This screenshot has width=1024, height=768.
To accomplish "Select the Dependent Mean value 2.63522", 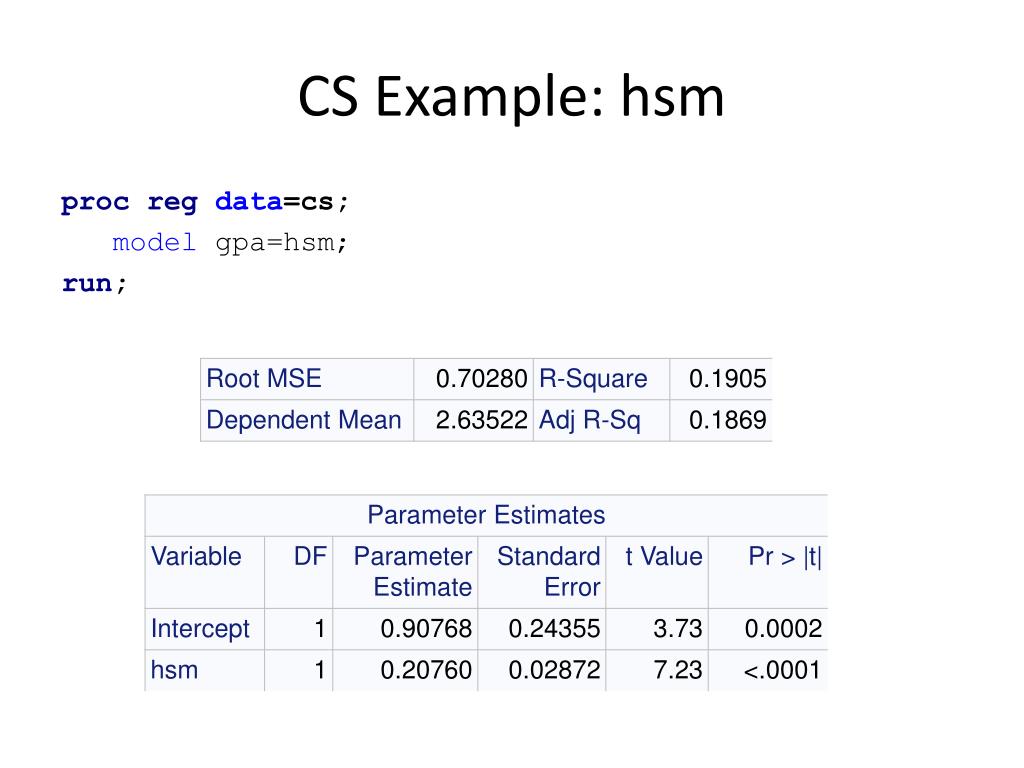I will point(481,420).
